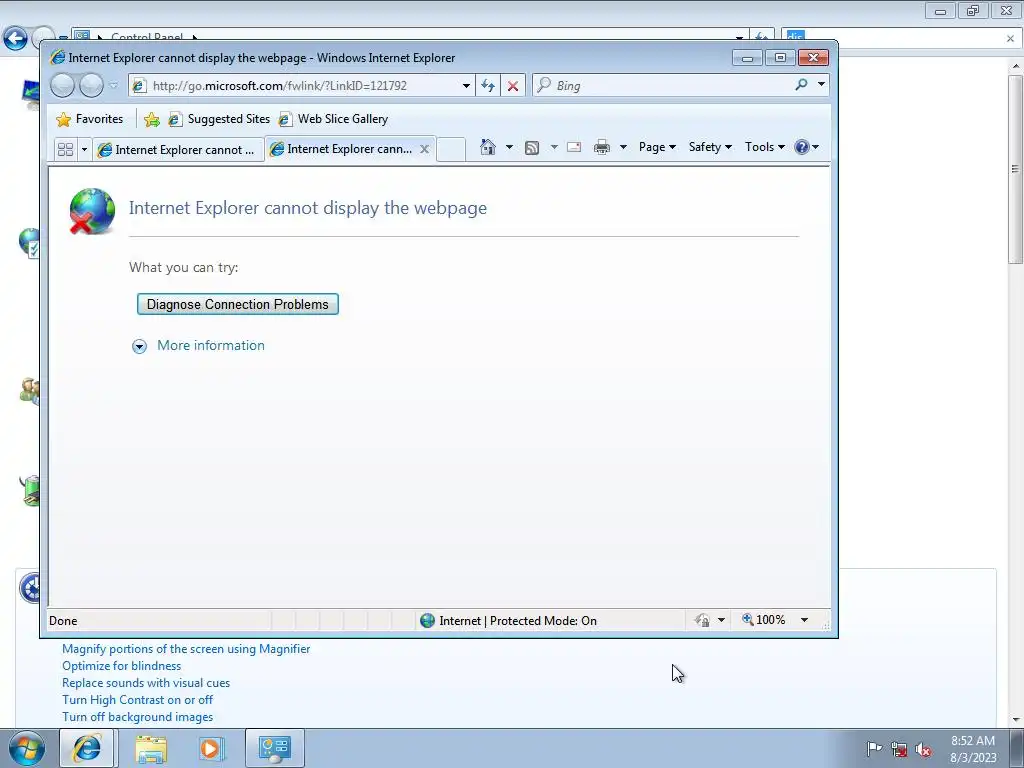Click the red Stop loading icon
This screenshot has height=768, width=1024.
[x=513, y=86]
